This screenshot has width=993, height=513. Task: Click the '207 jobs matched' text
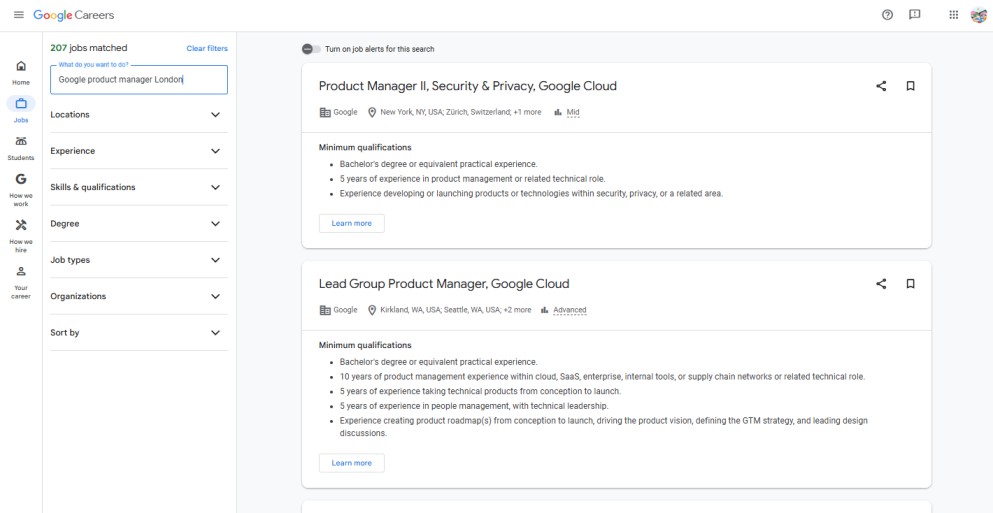(x=89, y=48)
